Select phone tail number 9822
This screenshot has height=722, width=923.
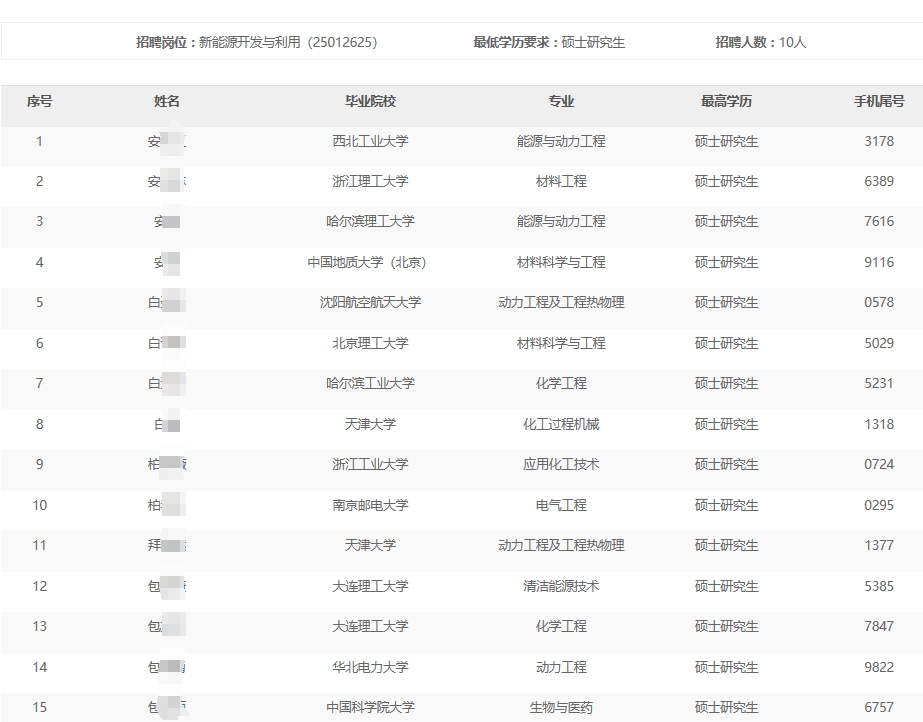coord(879,667)
